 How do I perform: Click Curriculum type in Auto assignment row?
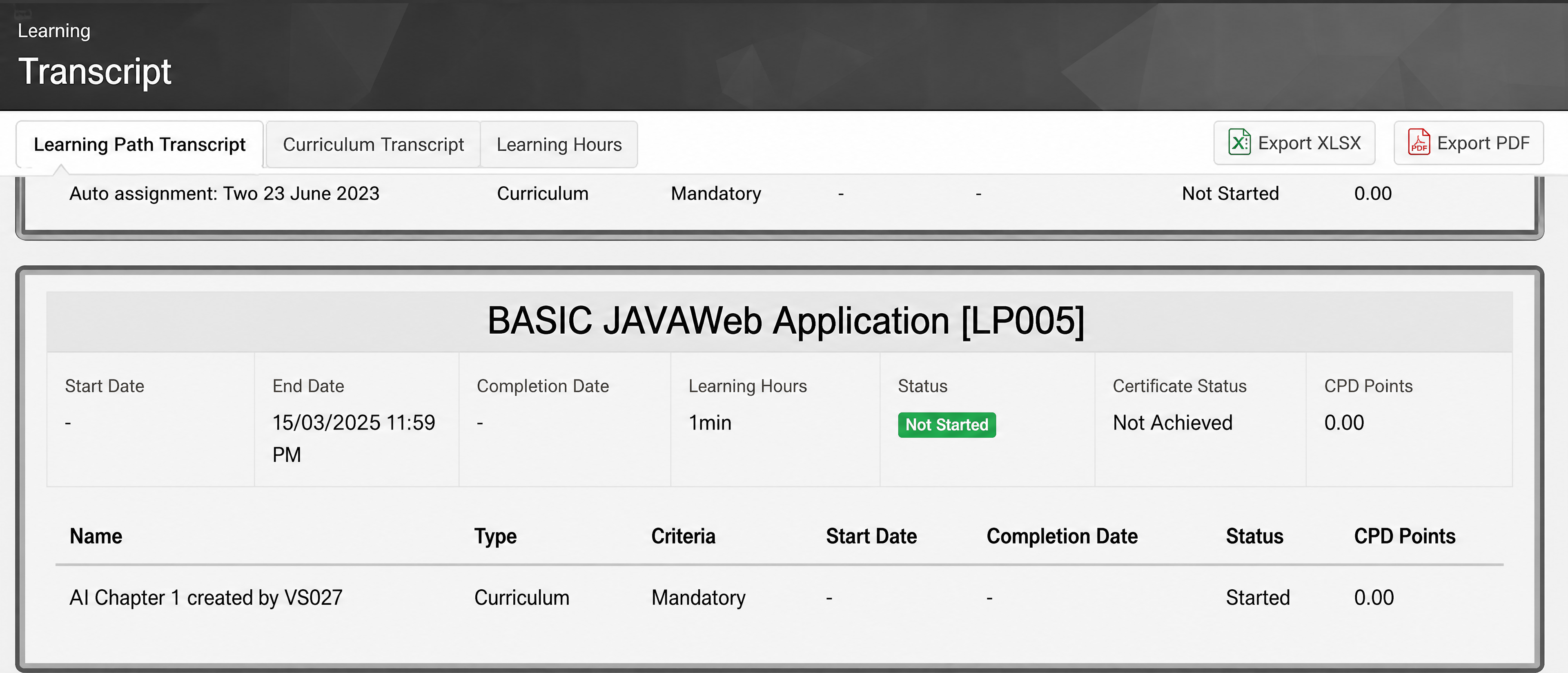pyautogui.click(x=543, y=194)
